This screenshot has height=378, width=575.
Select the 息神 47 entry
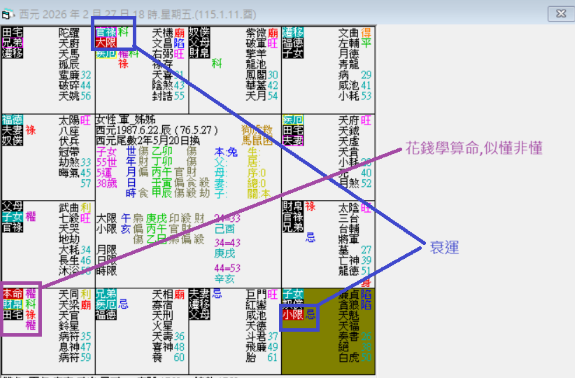75,347
